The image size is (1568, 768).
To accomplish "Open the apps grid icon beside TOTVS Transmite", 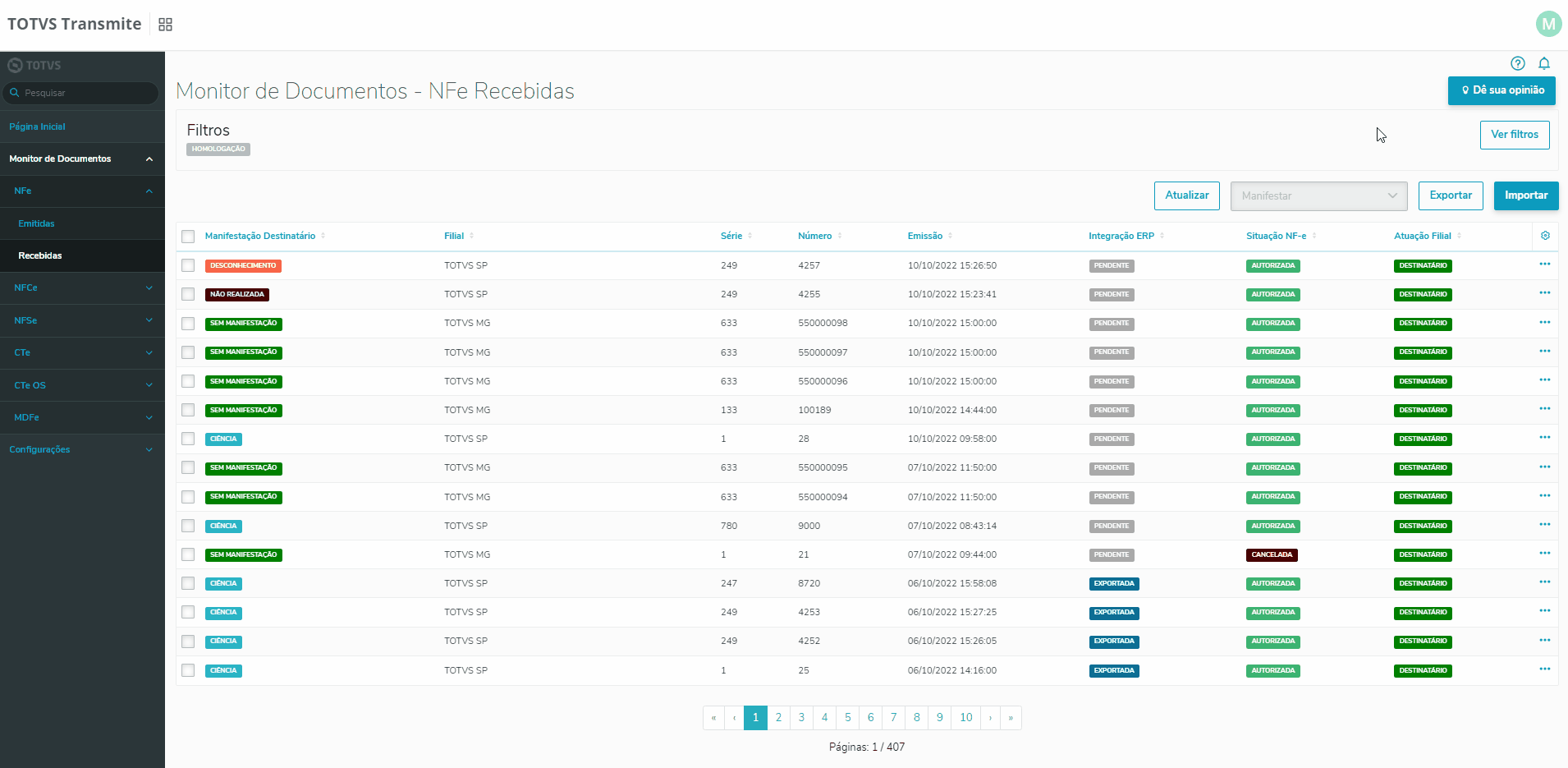I will coord(165,25).
